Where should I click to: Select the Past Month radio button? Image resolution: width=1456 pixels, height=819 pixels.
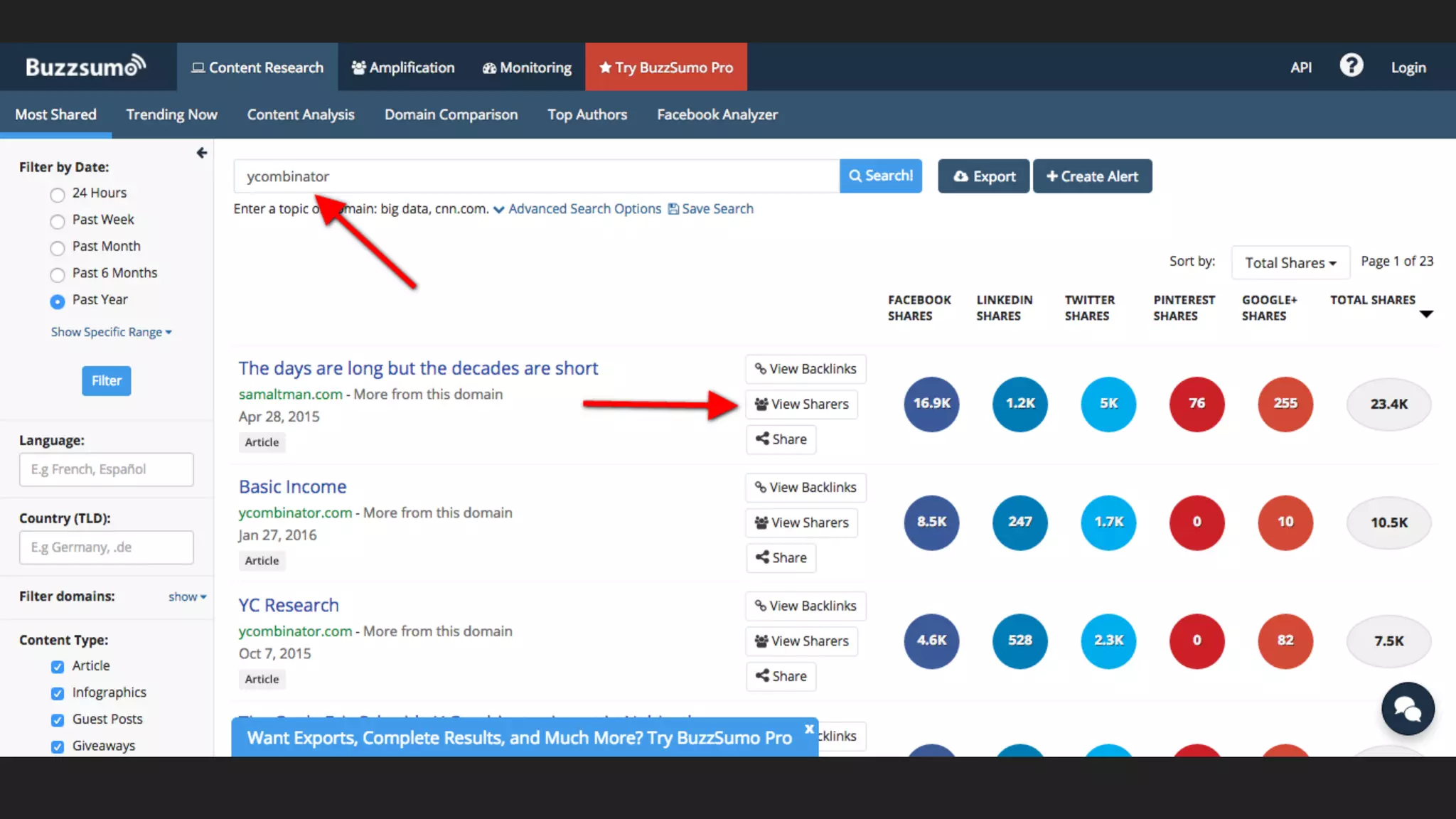point(58,247)
